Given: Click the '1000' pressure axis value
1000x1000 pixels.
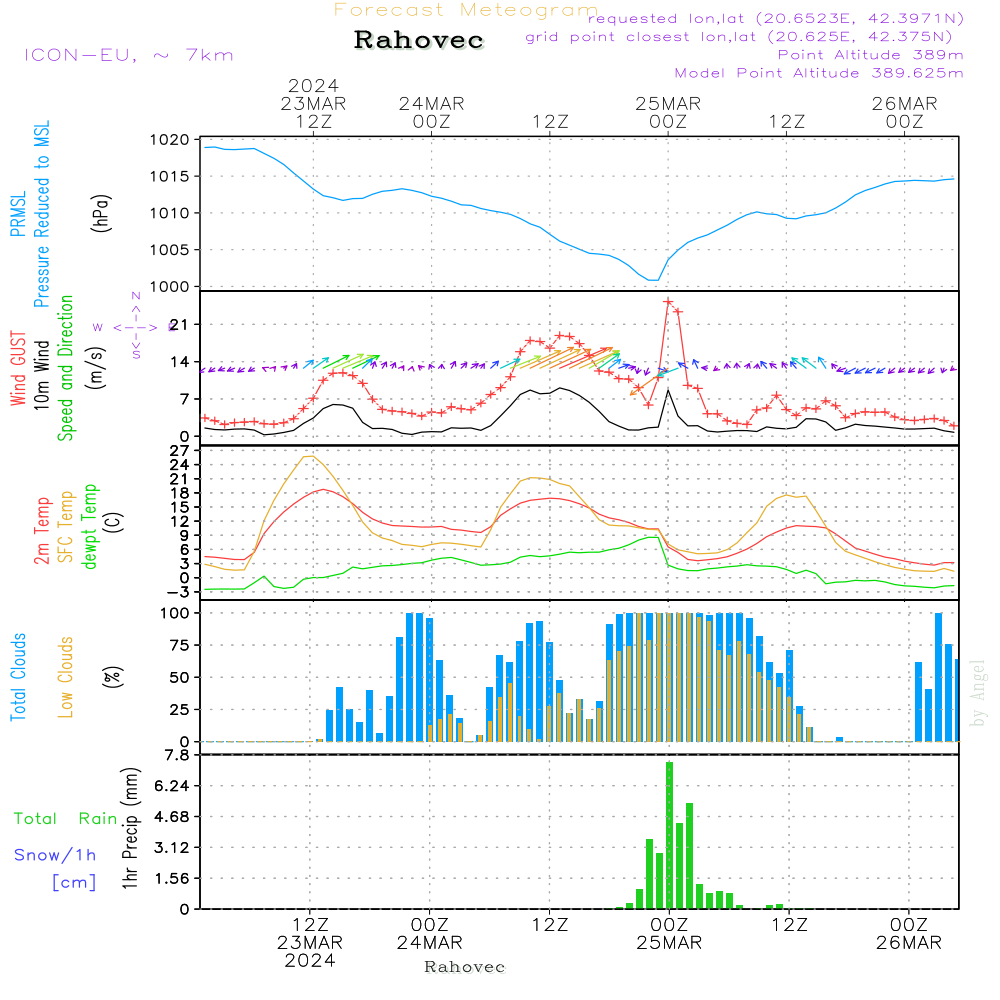Looking at the screenshot, I should click(x=169, y=286).
